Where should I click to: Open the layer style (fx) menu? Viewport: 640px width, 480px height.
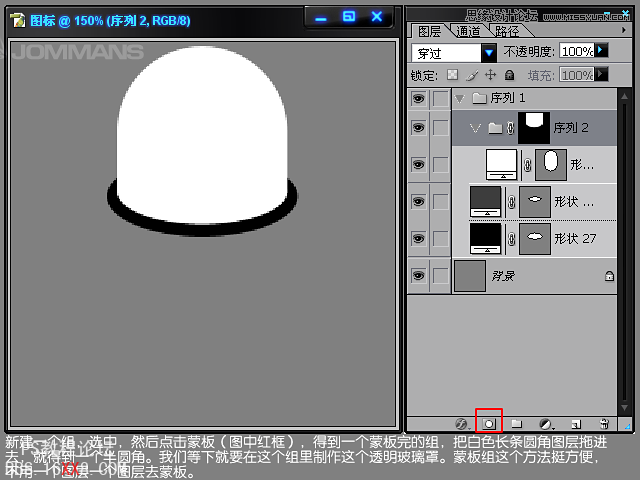(x=461, y=424)
